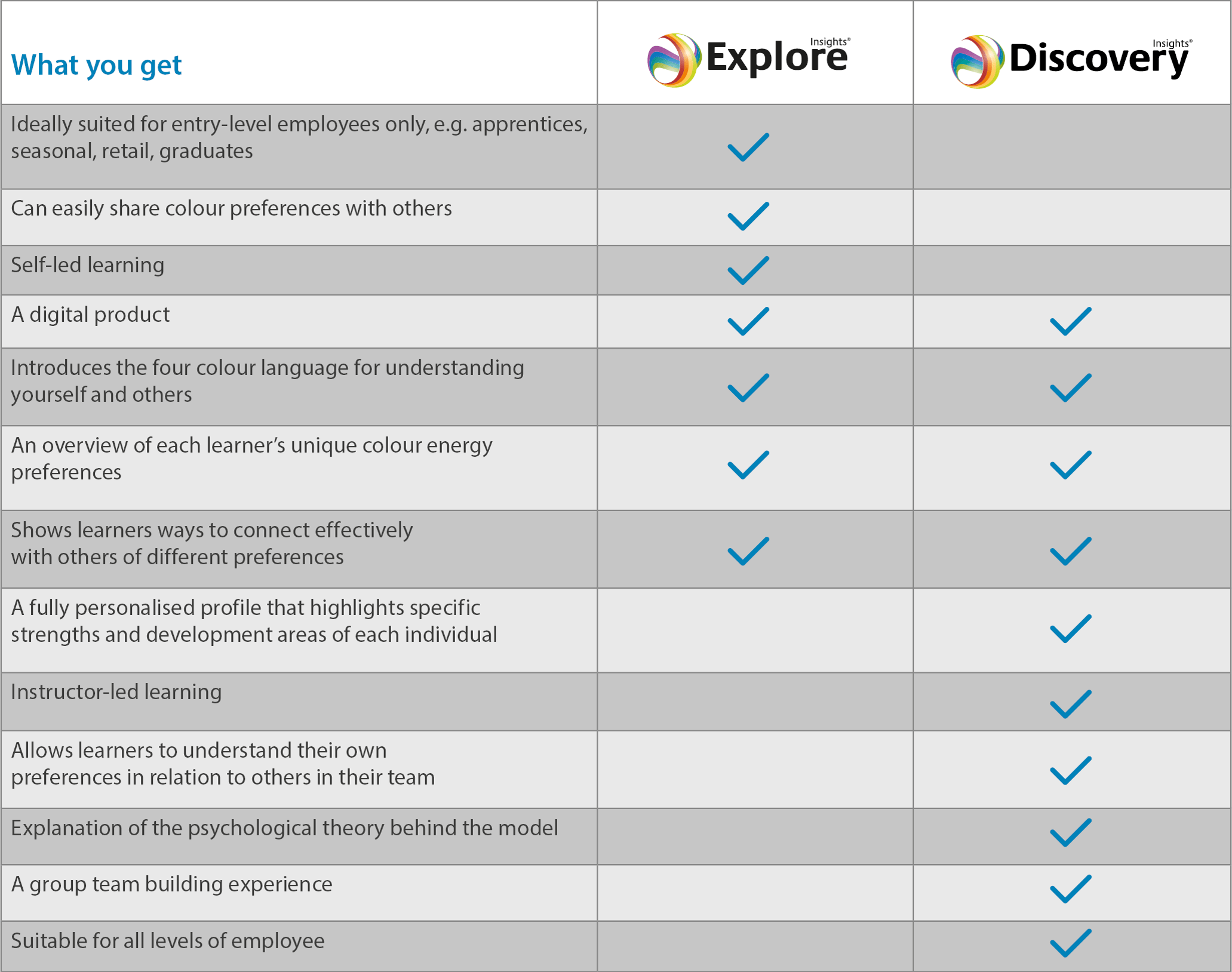This screenshot has width=1232, height=972.
Task: Click 'A group team building experience' text
Action: coord(171,884)
